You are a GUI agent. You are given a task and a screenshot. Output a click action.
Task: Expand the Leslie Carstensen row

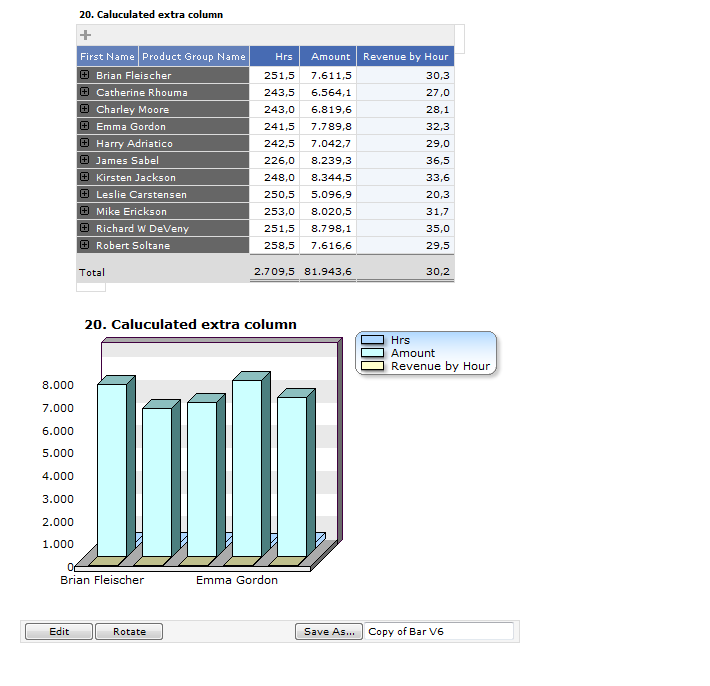click(85, 195)
